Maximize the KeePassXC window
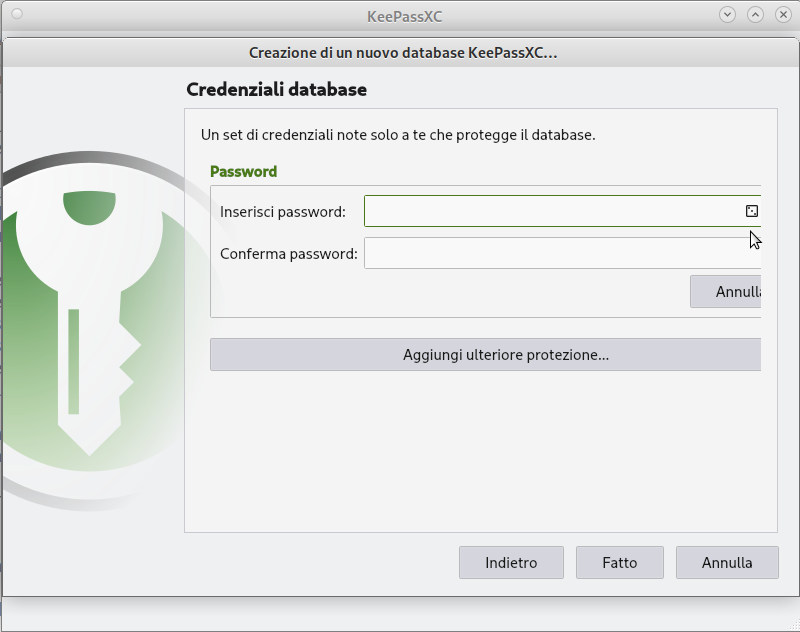 click(756, 14)
